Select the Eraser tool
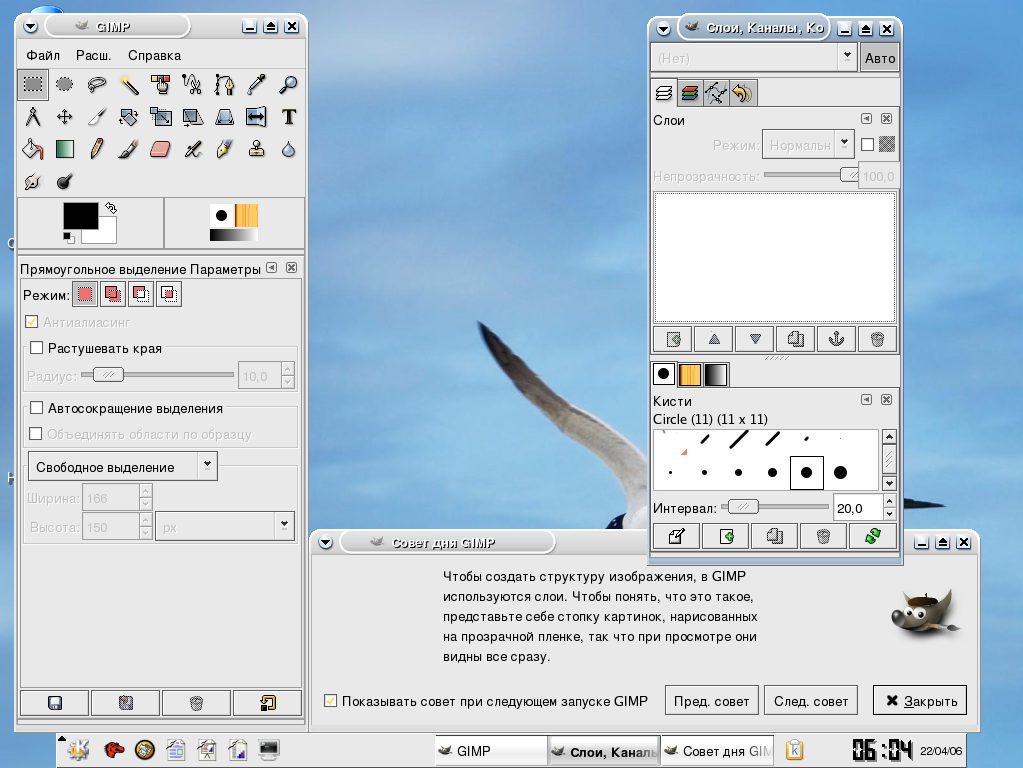The height and width of the screenshot is (768, 1023). click(x=160, y=149)
